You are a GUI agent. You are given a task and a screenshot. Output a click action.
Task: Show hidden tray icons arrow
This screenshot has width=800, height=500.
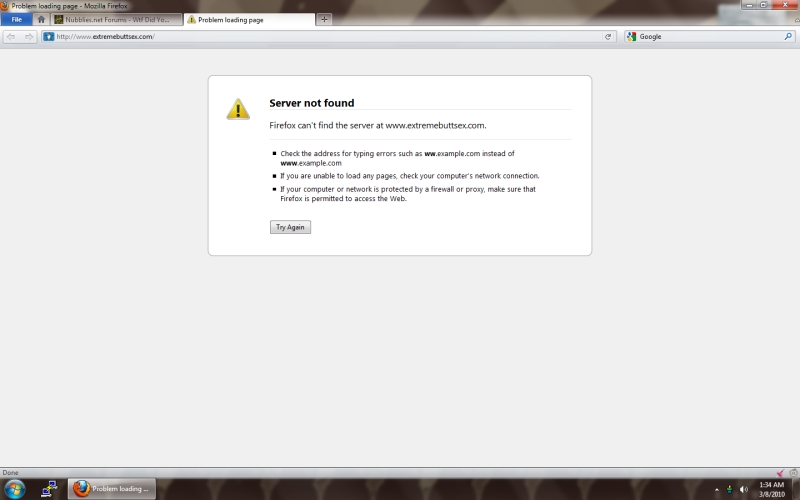pos(717,490)
